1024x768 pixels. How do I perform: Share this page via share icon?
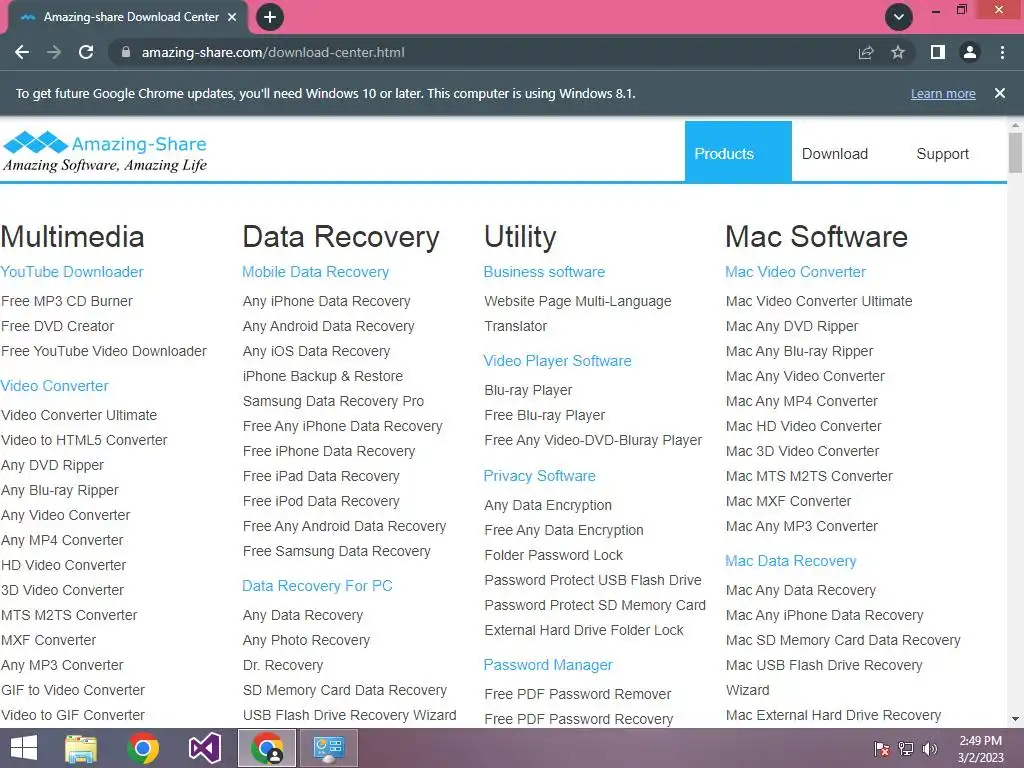coord(866,52)
